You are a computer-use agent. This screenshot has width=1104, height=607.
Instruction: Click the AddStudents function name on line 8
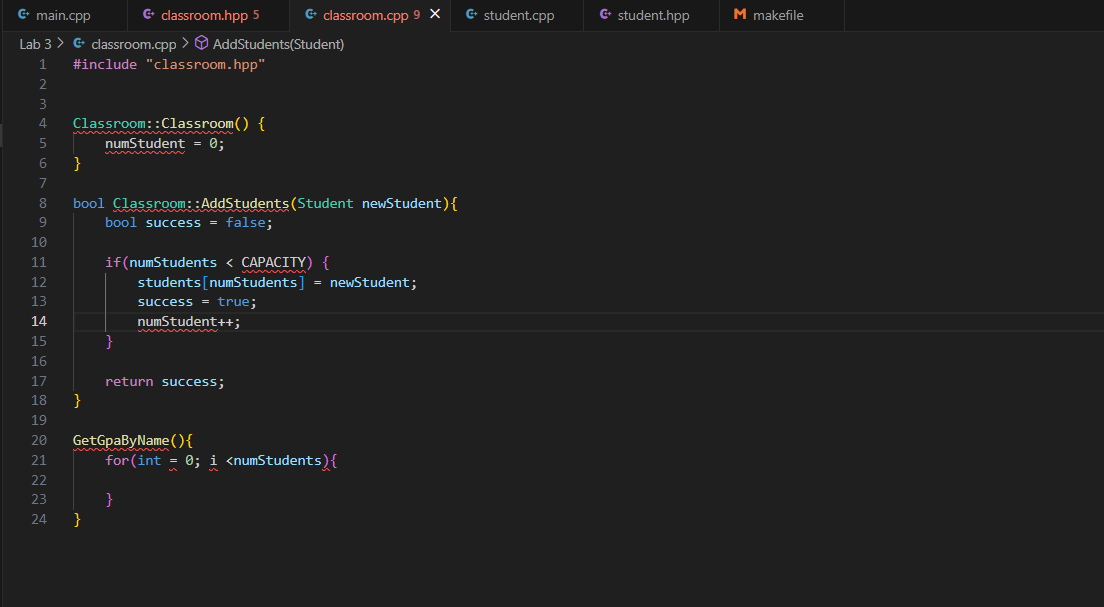point(245,204)
